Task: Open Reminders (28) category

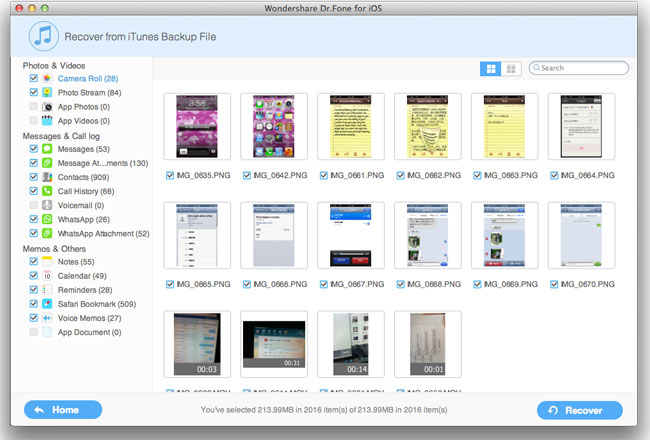Action: [84, 290]
